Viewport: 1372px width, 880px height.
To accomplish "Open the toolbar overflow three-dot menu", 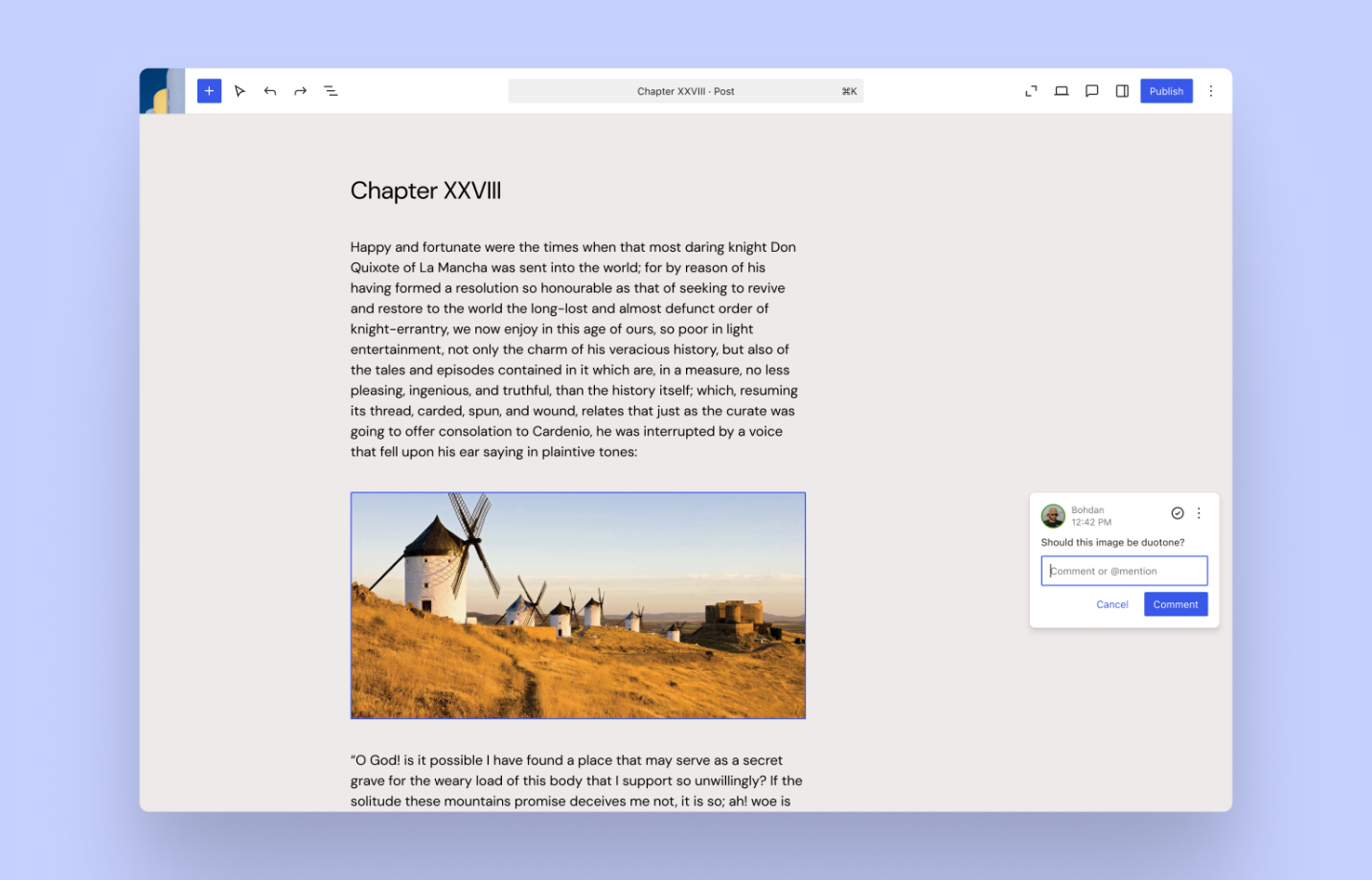I will pos(1211,90).
